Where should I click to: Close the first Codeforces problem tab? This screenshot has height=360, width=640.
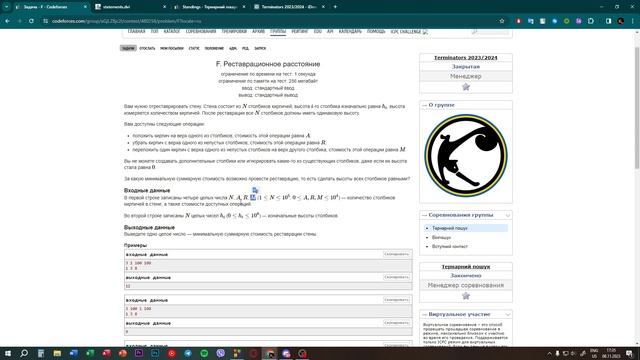coord(85,7)
